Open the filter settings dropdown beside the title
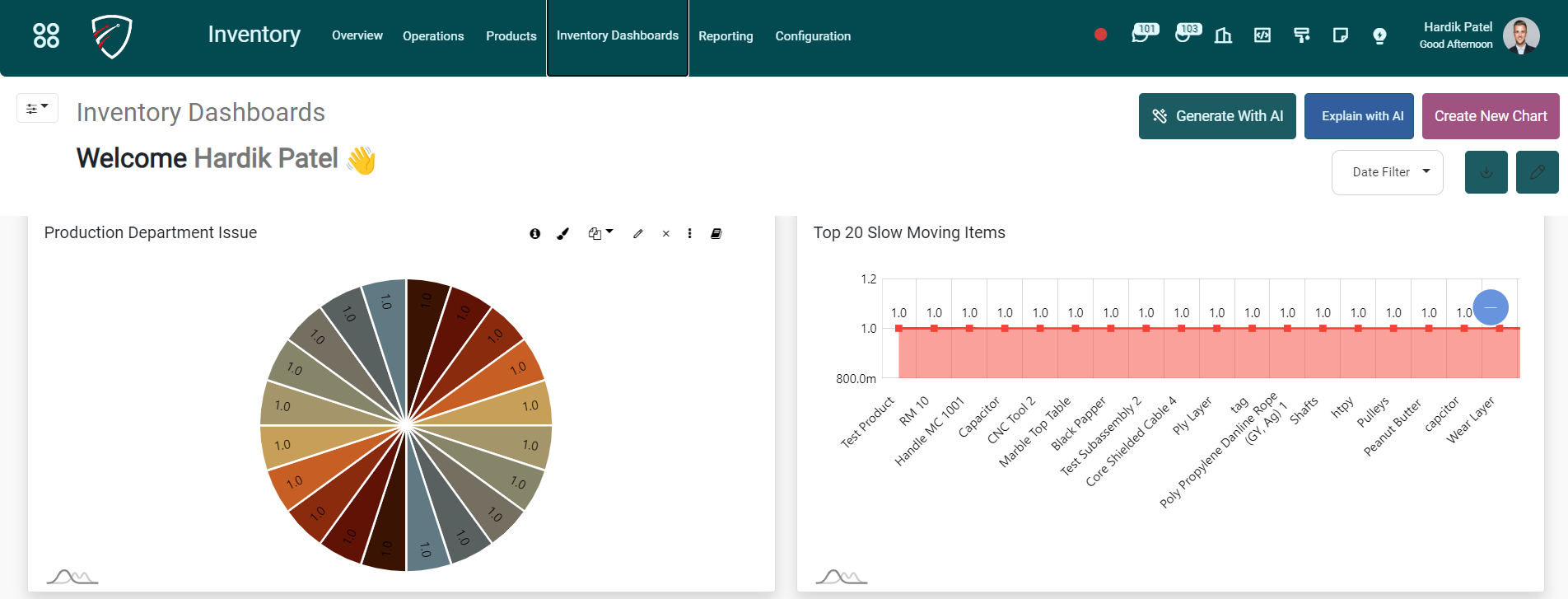 click(37, 108)
